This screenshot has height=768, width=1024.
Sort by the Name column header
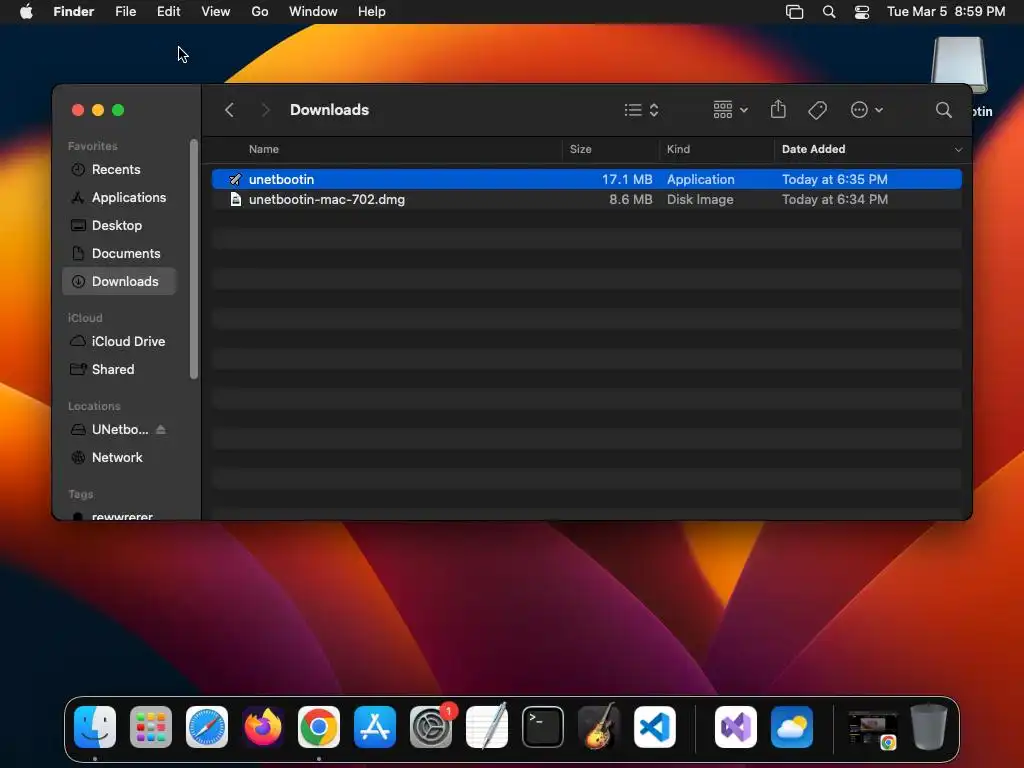click(263, 149)
